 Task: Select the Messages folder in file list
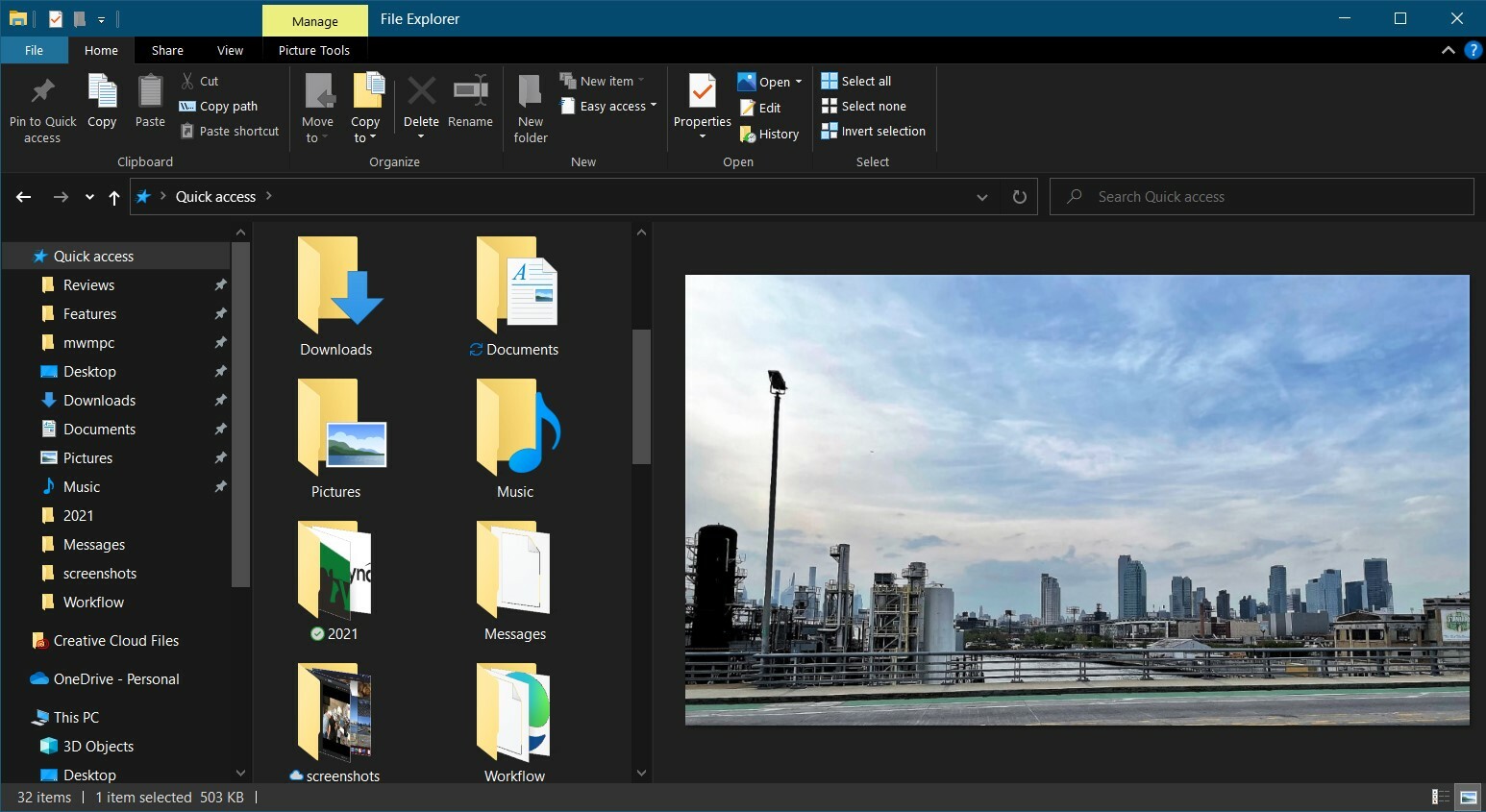[x=515, y=582]
